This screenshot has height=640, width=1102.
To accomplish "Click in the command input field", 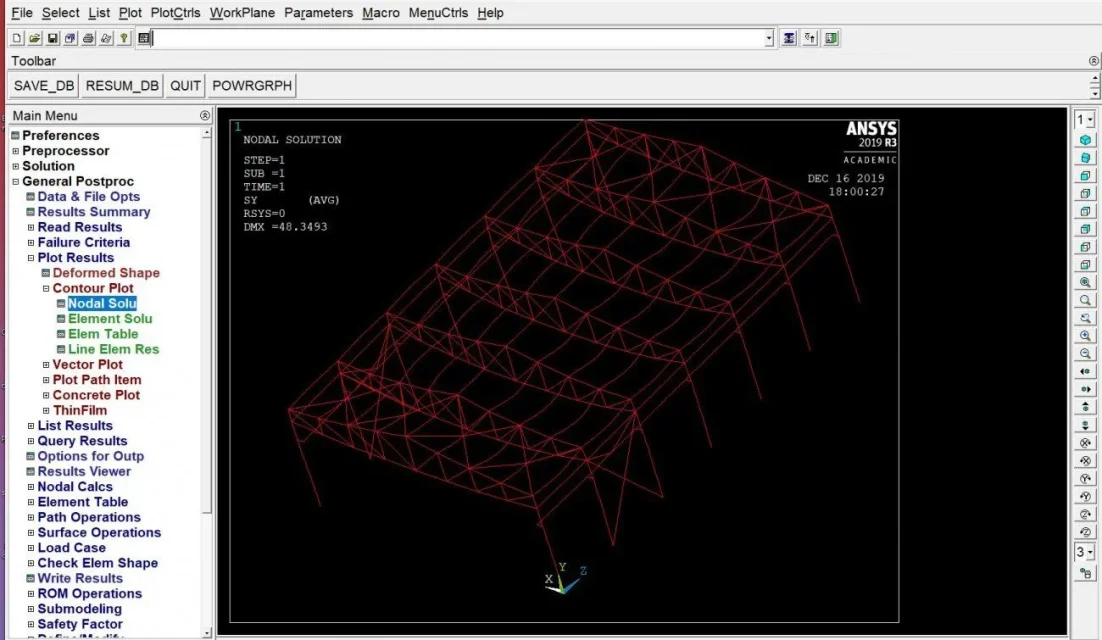I will 458,39.
